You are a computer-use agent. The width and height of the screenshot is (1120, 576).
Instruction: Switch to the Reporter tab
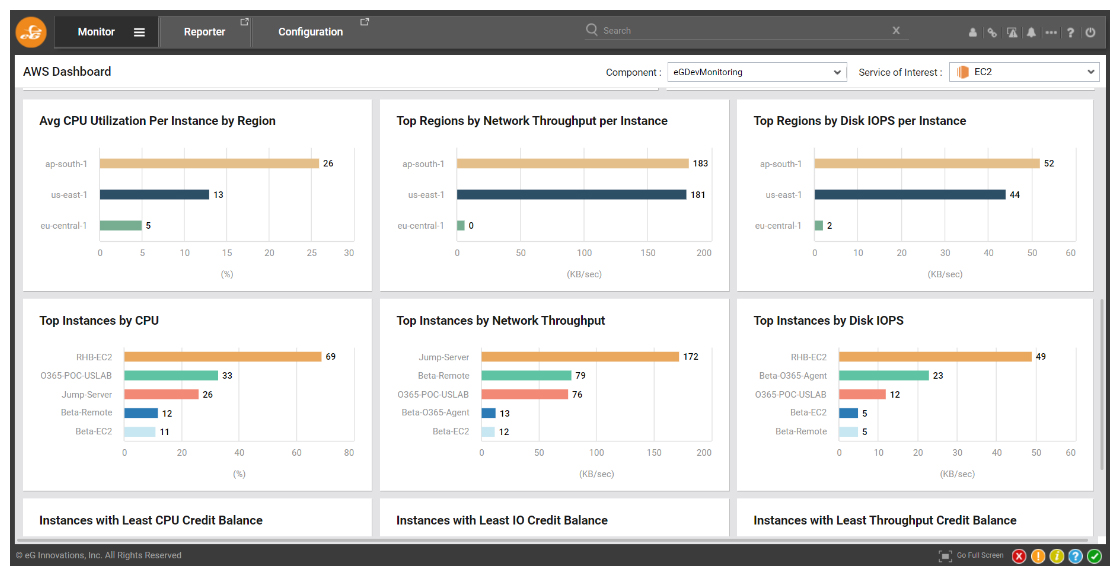(x=205, y=32)
